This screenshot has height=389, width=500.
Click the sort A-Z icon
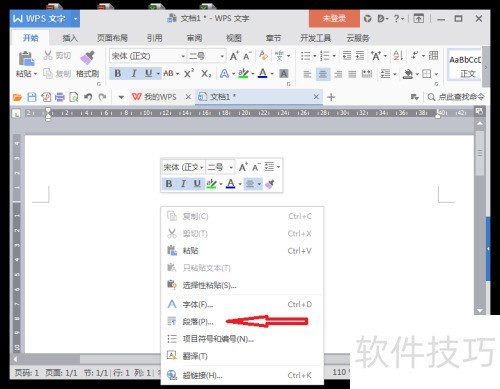tap(398, 56)
